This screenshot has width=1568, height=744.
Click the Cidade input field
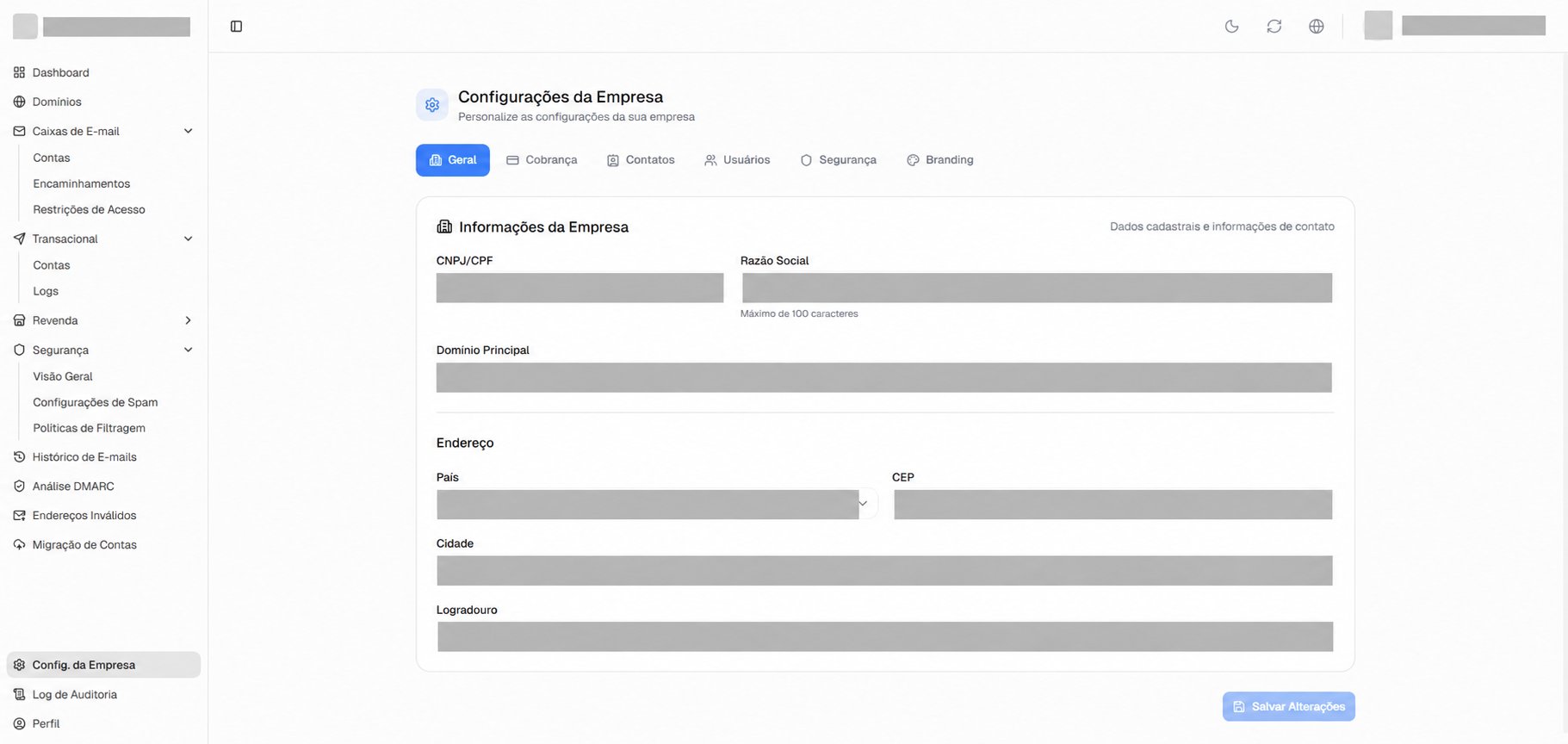(x=884, y=570)
